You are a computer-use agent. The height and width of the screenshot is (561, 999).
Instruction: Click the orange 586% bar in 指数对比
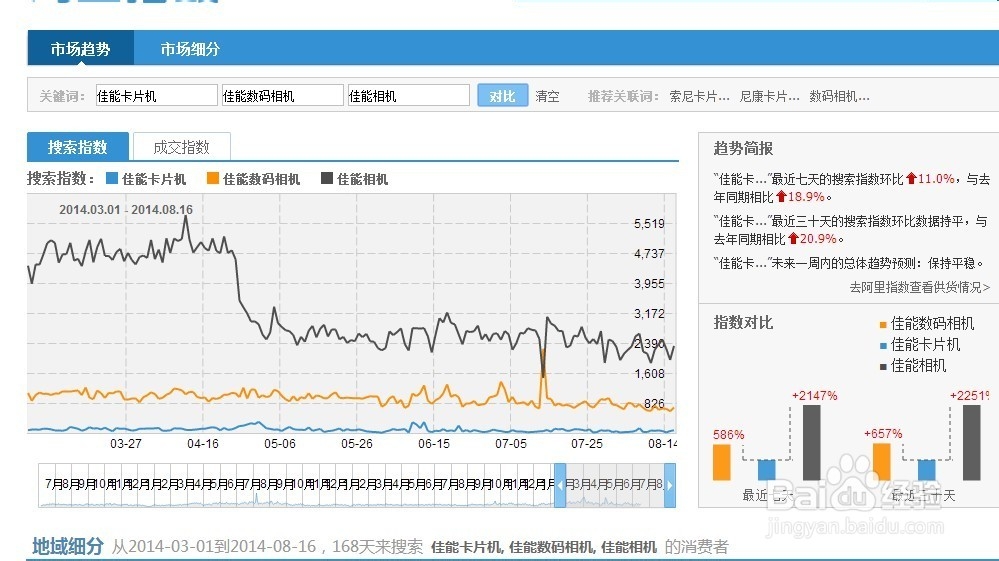click(721, 462)
